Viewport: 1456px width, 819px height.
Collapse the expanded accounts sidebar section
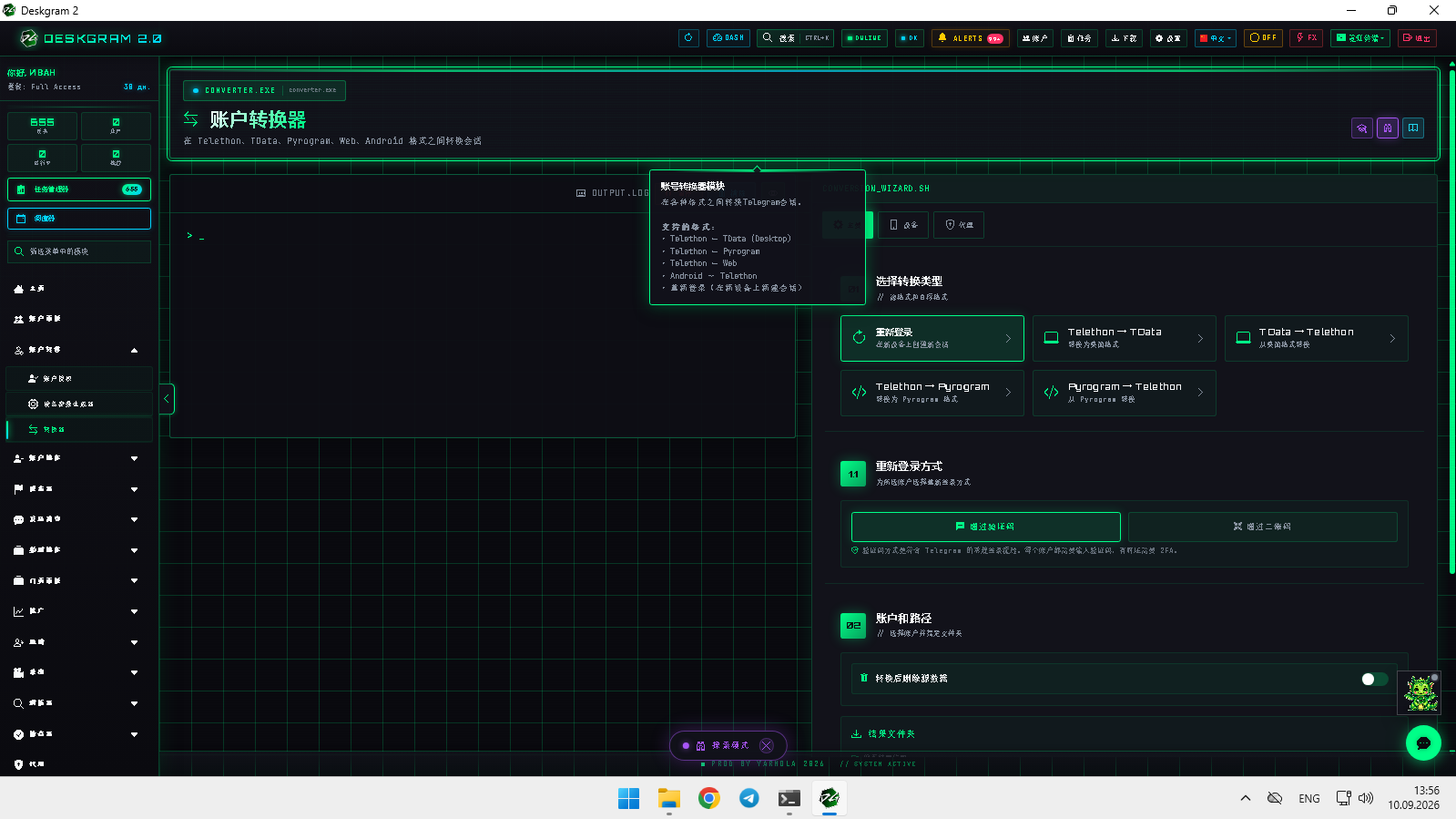point(78,350)
